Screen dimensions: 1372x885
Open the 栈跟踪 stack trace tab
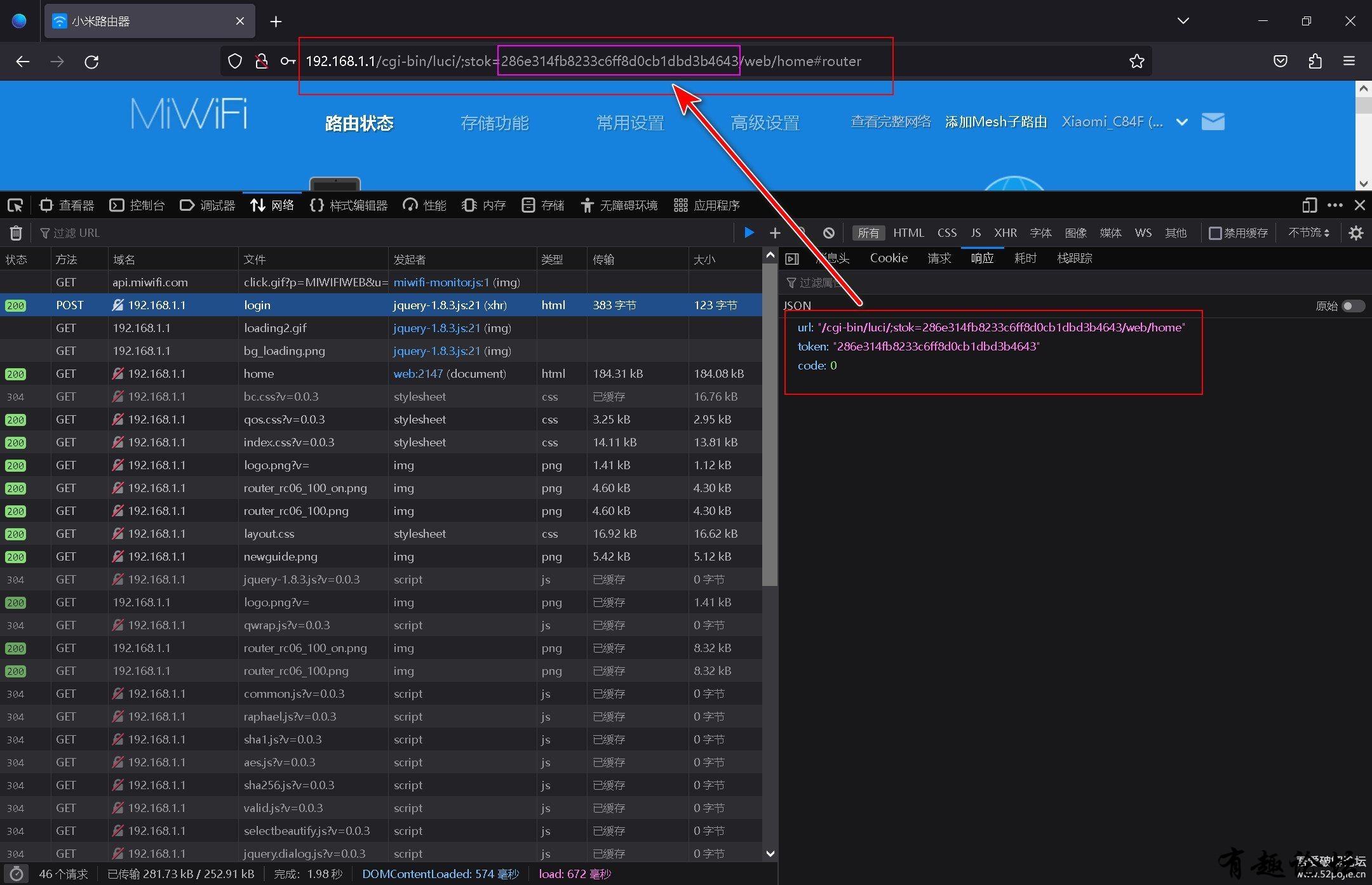click(1074, 258)
